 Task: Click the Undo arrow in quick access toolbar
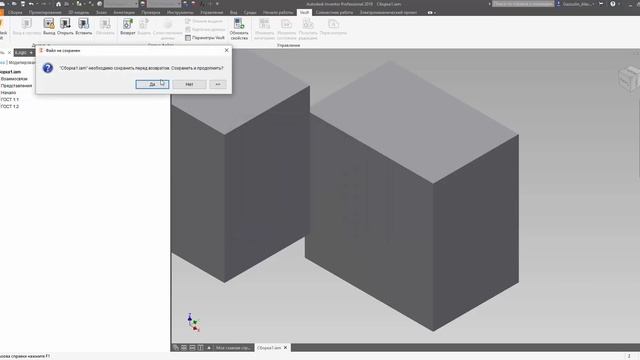coord(31,4)
